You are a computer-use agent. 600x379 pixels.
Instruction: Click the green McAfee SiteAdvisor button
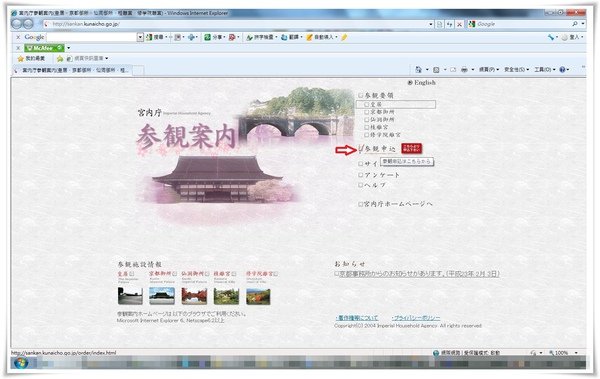coord(44,48)
